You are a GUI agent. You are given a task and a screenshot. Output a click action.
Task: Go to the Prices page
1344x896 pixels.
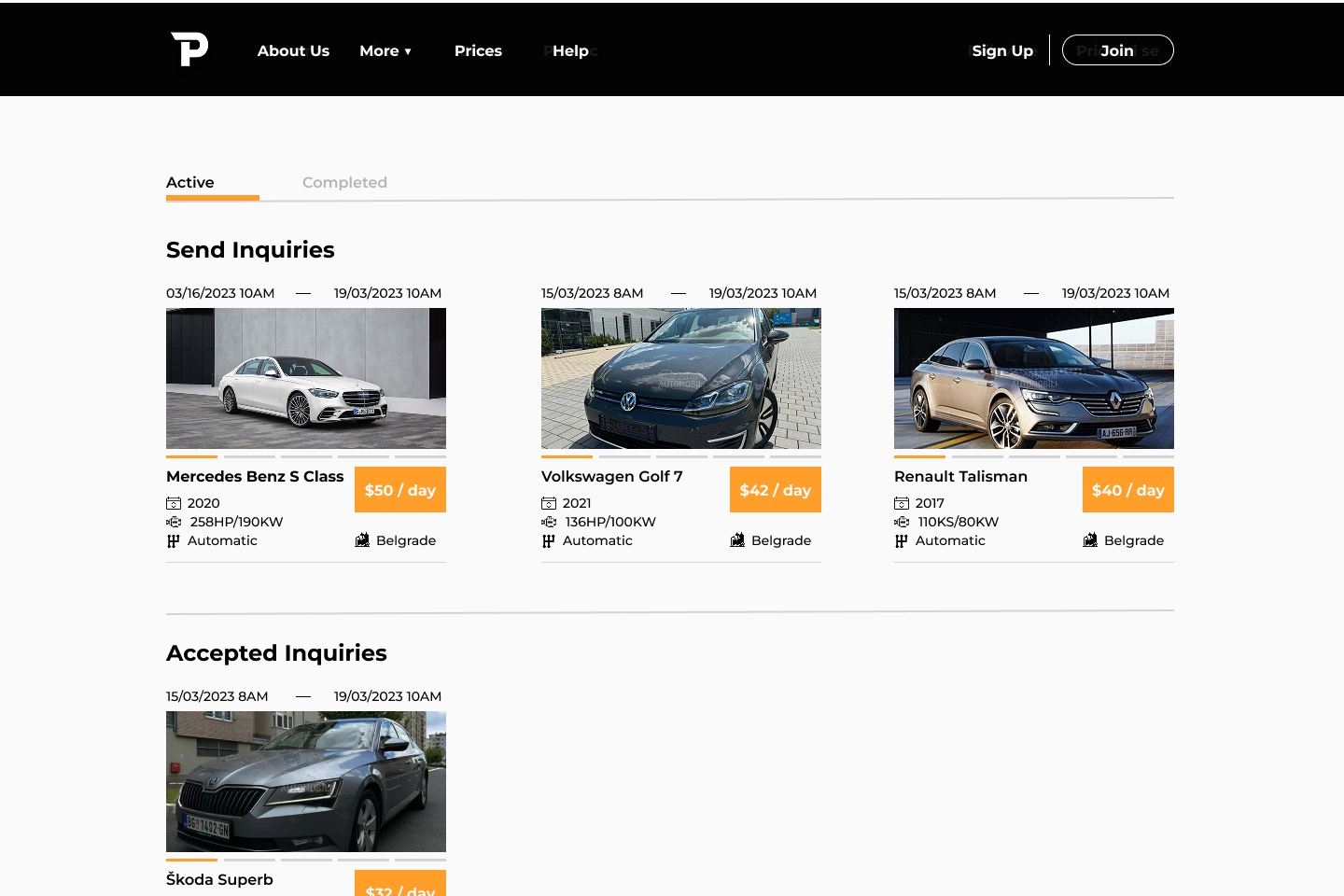pyautogui.click(x=478, y=50)
